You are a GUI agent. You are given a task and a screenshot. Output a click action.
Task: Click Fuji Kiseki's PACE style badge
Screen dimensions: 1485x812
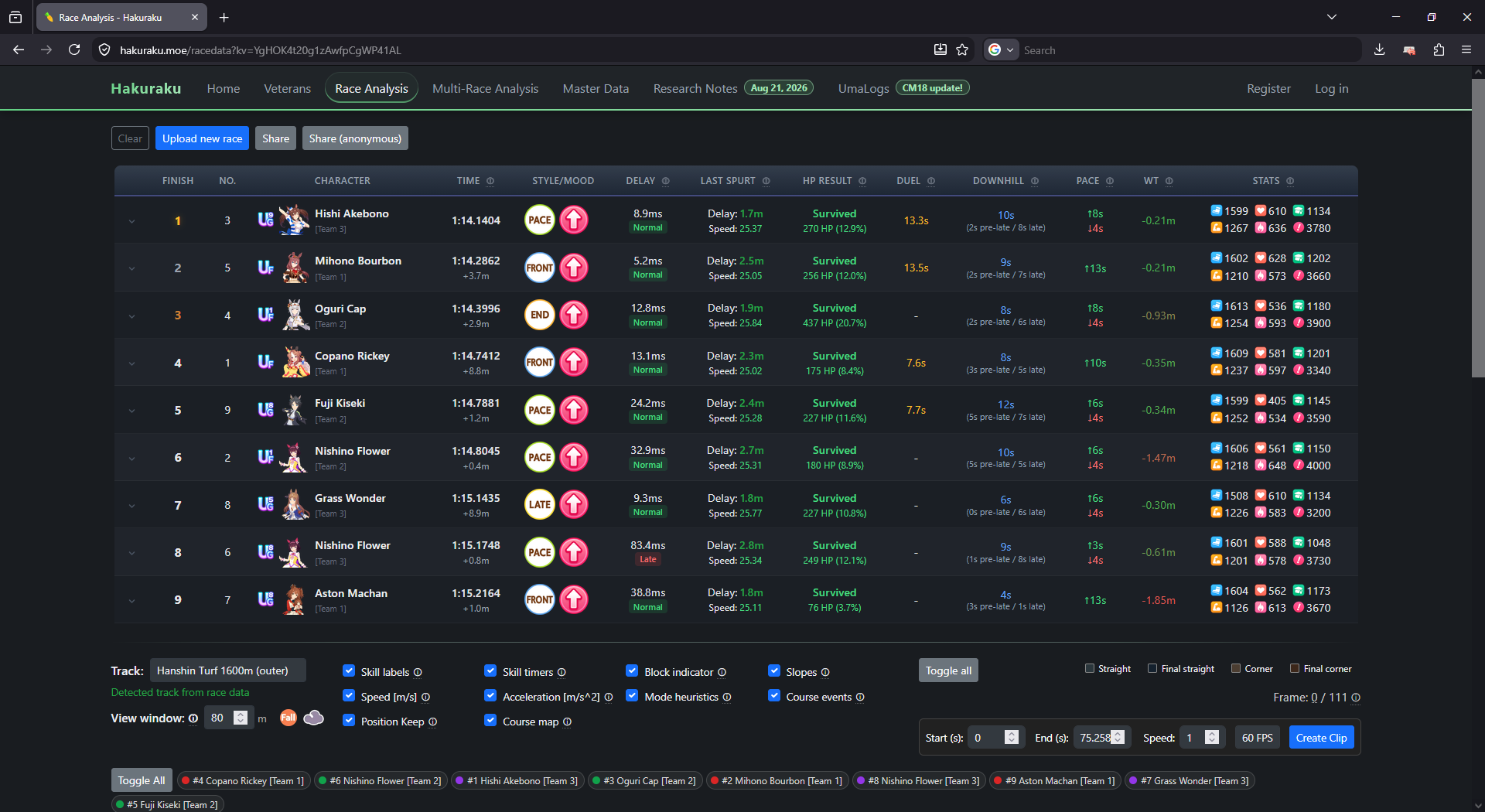540,410
